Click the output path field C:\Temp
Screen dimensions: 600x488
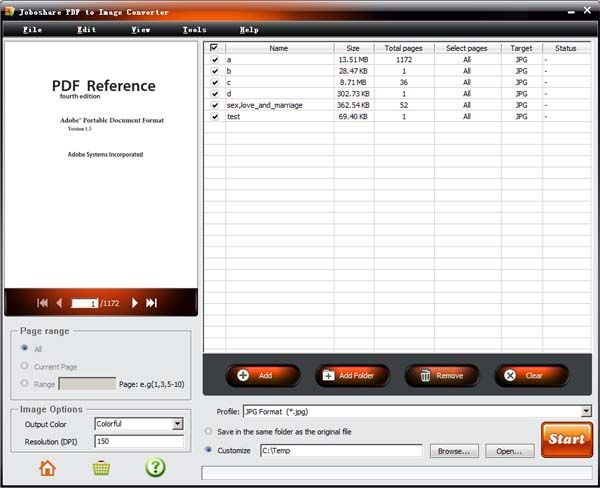tap(341, 450)
